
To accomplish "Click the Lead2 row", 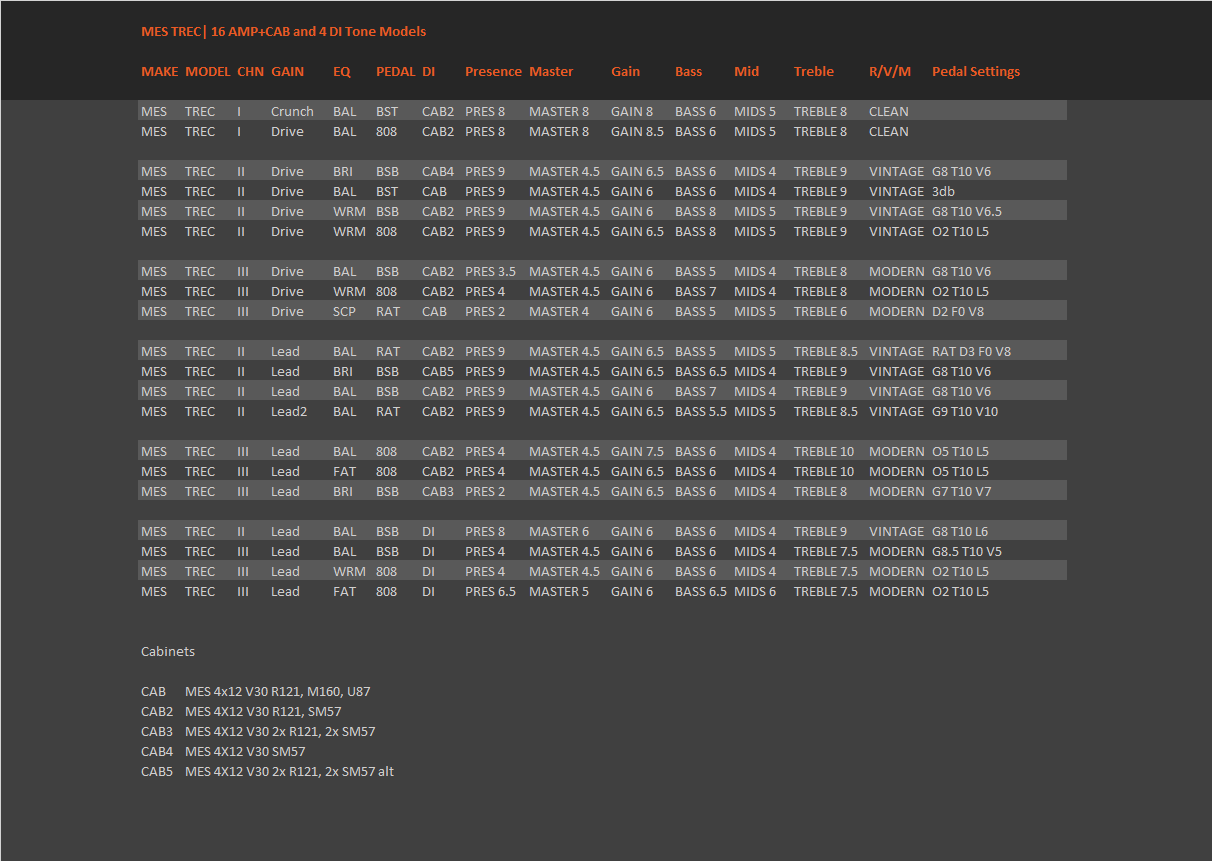I will click(x=602, y=411).
